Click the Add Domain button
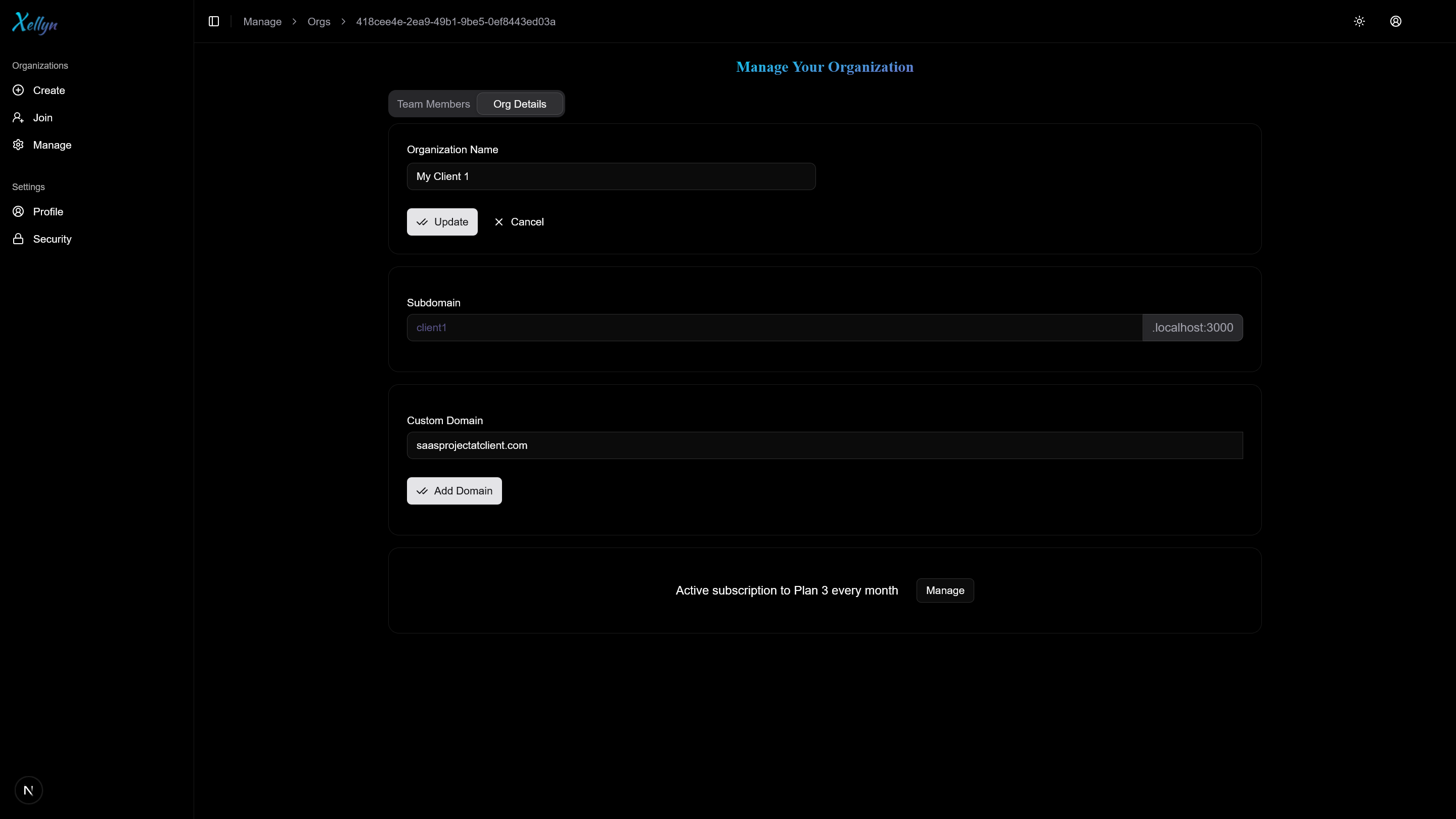This screenshot has width=1456, height=819. (454, 491)
